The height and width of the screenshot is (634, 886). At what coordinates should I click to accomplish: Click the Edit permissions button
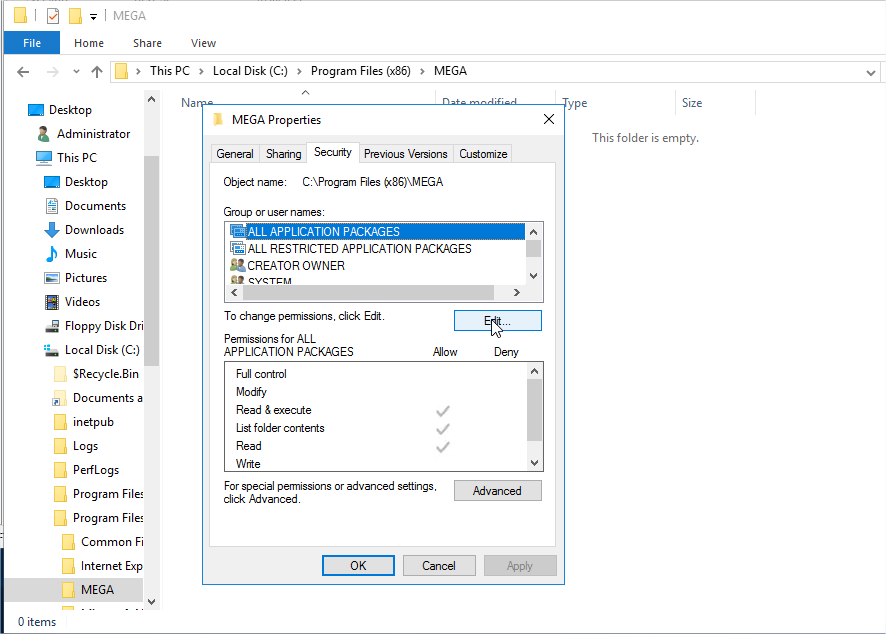(497, 320)
